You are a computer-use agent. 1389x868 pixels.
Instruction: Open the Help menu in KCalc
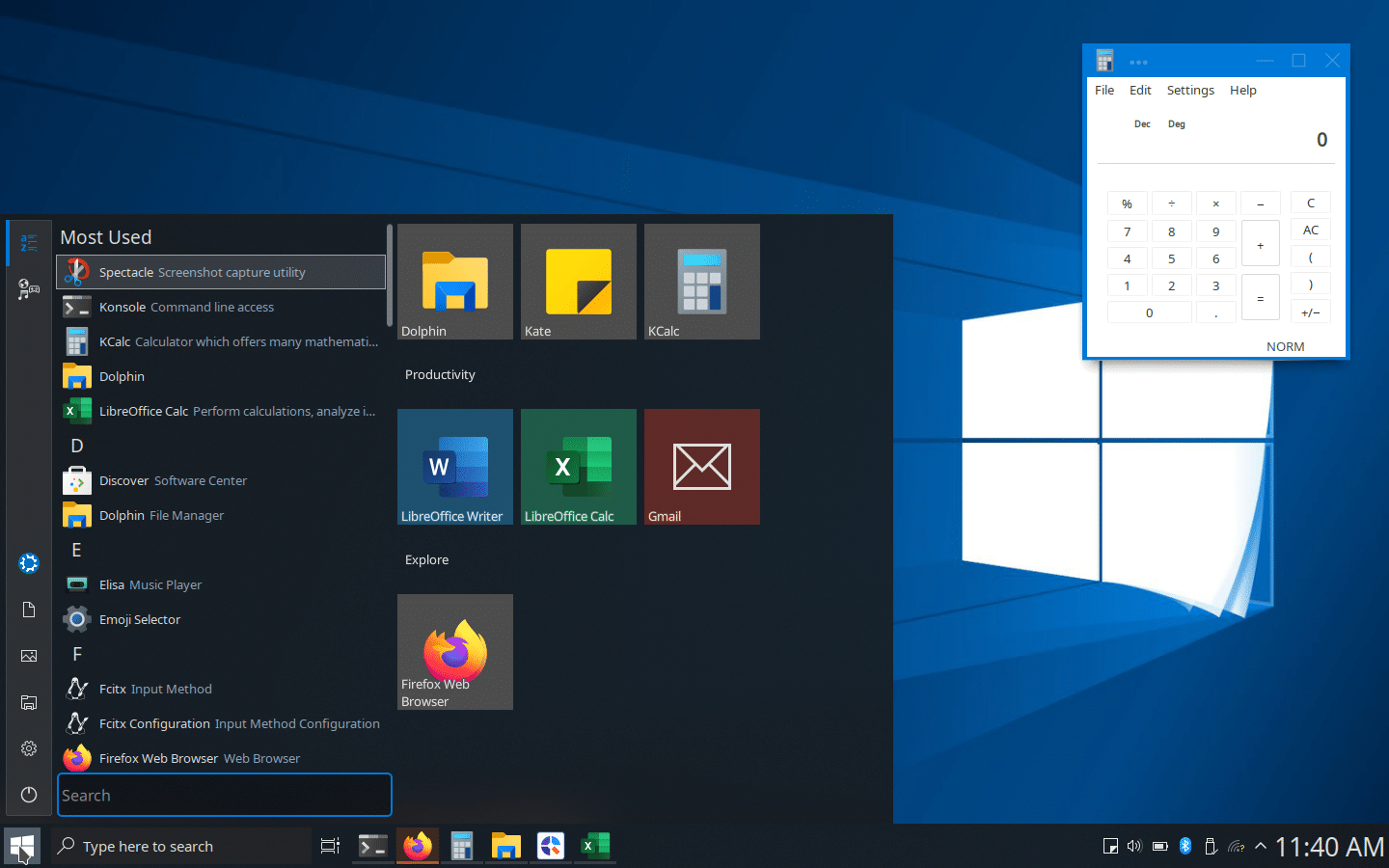(x=1242, y=90)
